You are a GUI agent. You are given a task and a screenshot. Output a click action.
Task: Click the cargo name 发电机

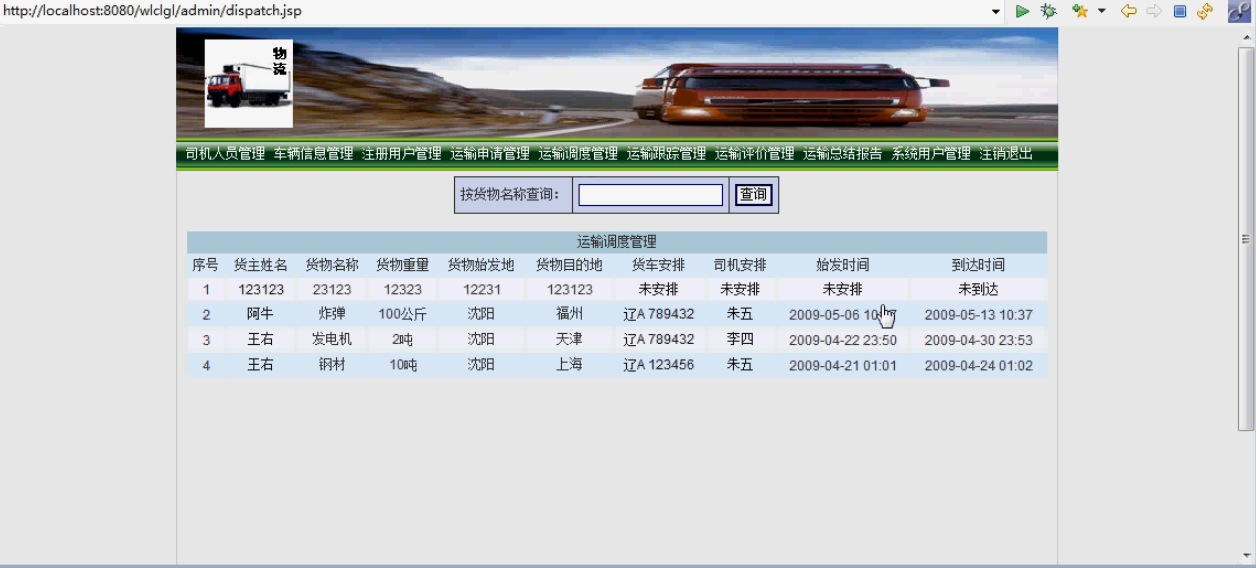[332, 340]
